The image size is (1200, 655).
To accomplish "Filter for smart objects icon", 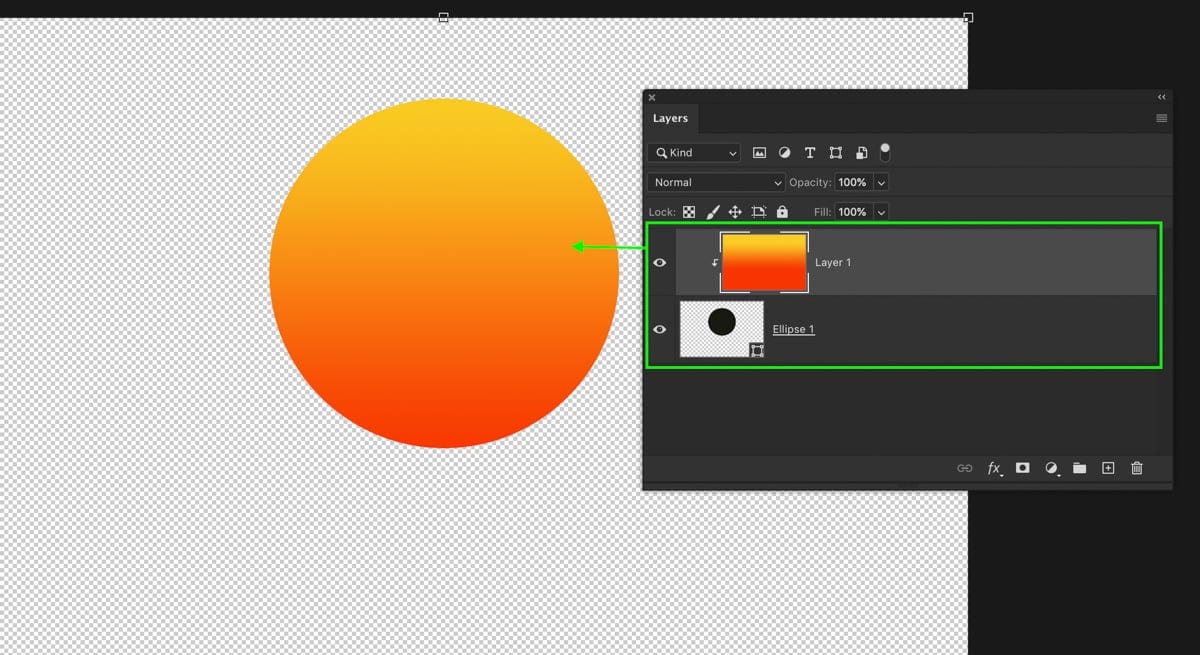I will coord(861,153).
